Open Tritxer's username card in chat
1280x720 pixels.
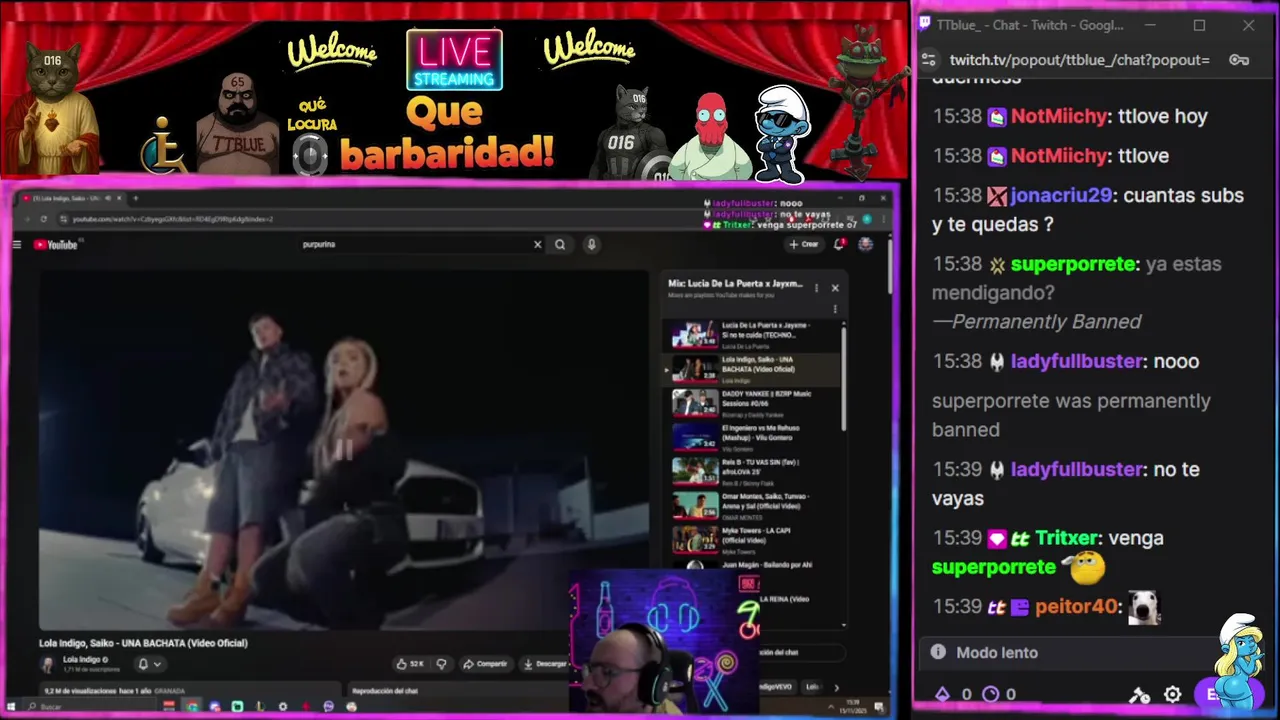tap(1066, 538)
